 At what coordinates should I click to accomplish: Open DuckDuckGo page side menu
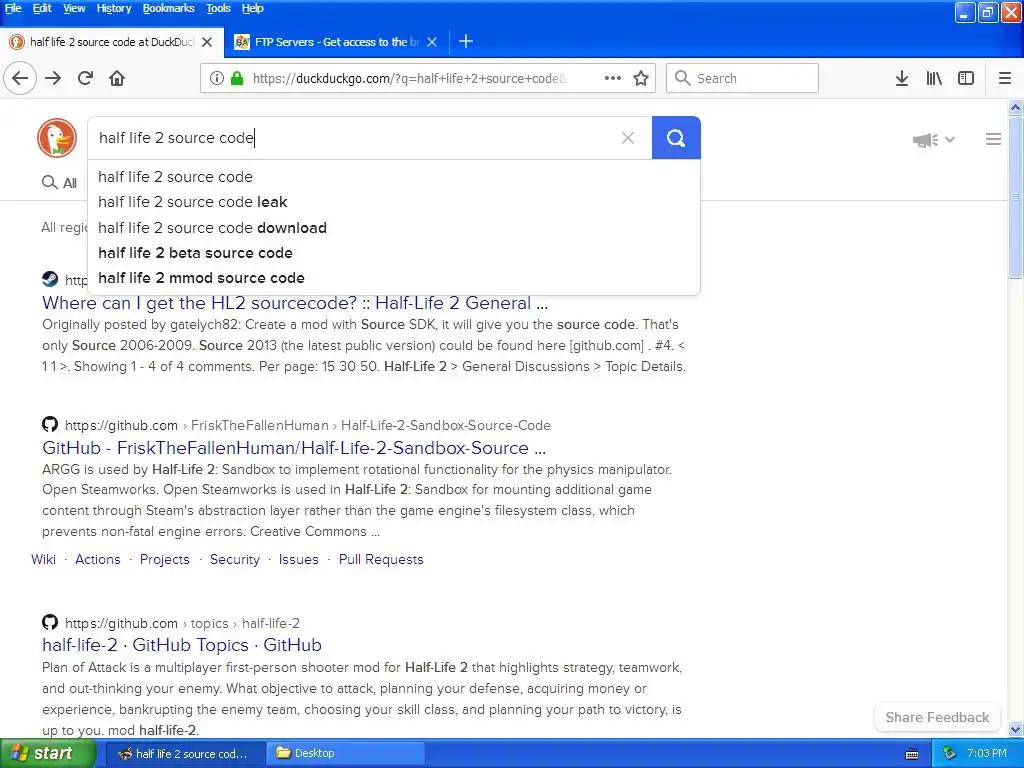[x=993, y=139]
